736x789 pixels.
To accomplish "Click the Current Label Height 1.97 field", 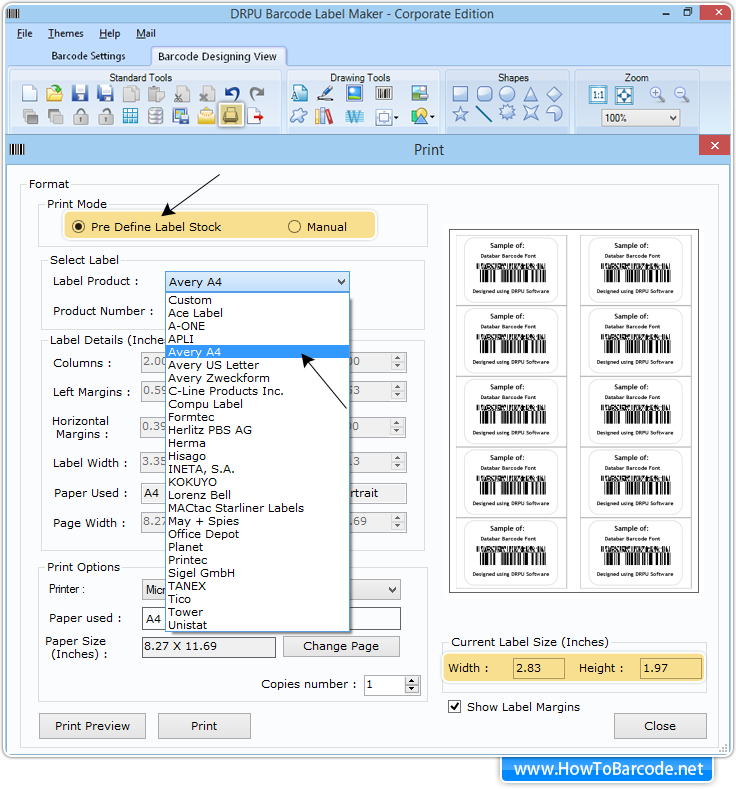I will [671, 668].
